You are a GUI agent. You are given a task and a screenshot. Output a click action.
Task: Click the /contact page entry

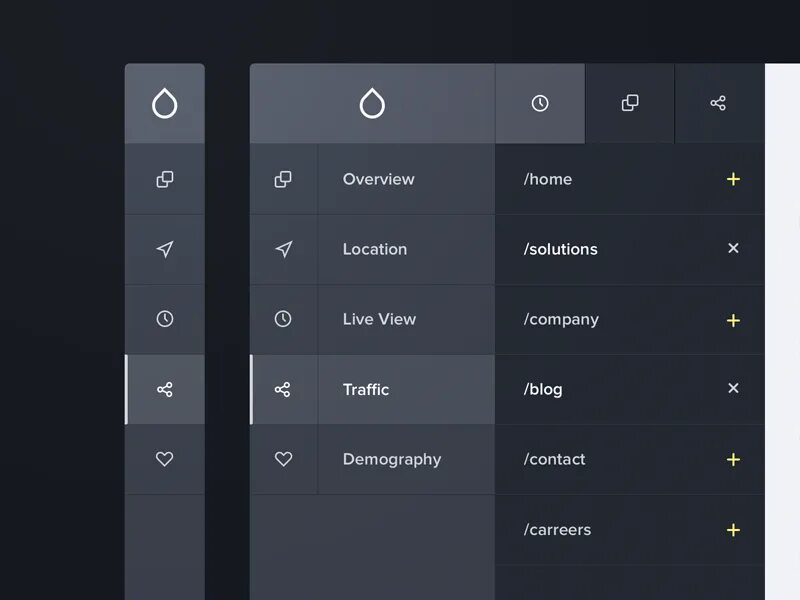tap(630, 459)
